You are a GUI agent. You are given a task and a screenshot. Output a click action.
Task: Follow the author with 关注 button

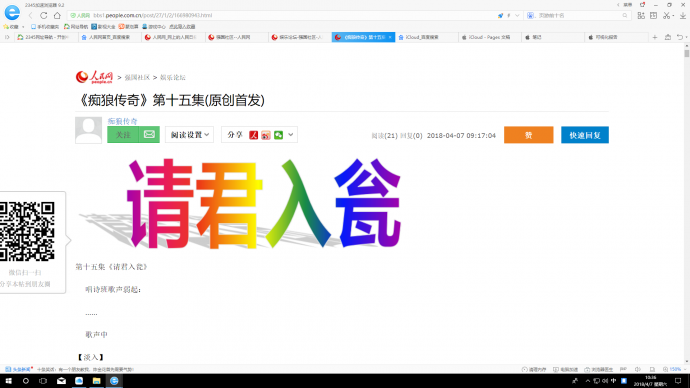pos(123,135)
